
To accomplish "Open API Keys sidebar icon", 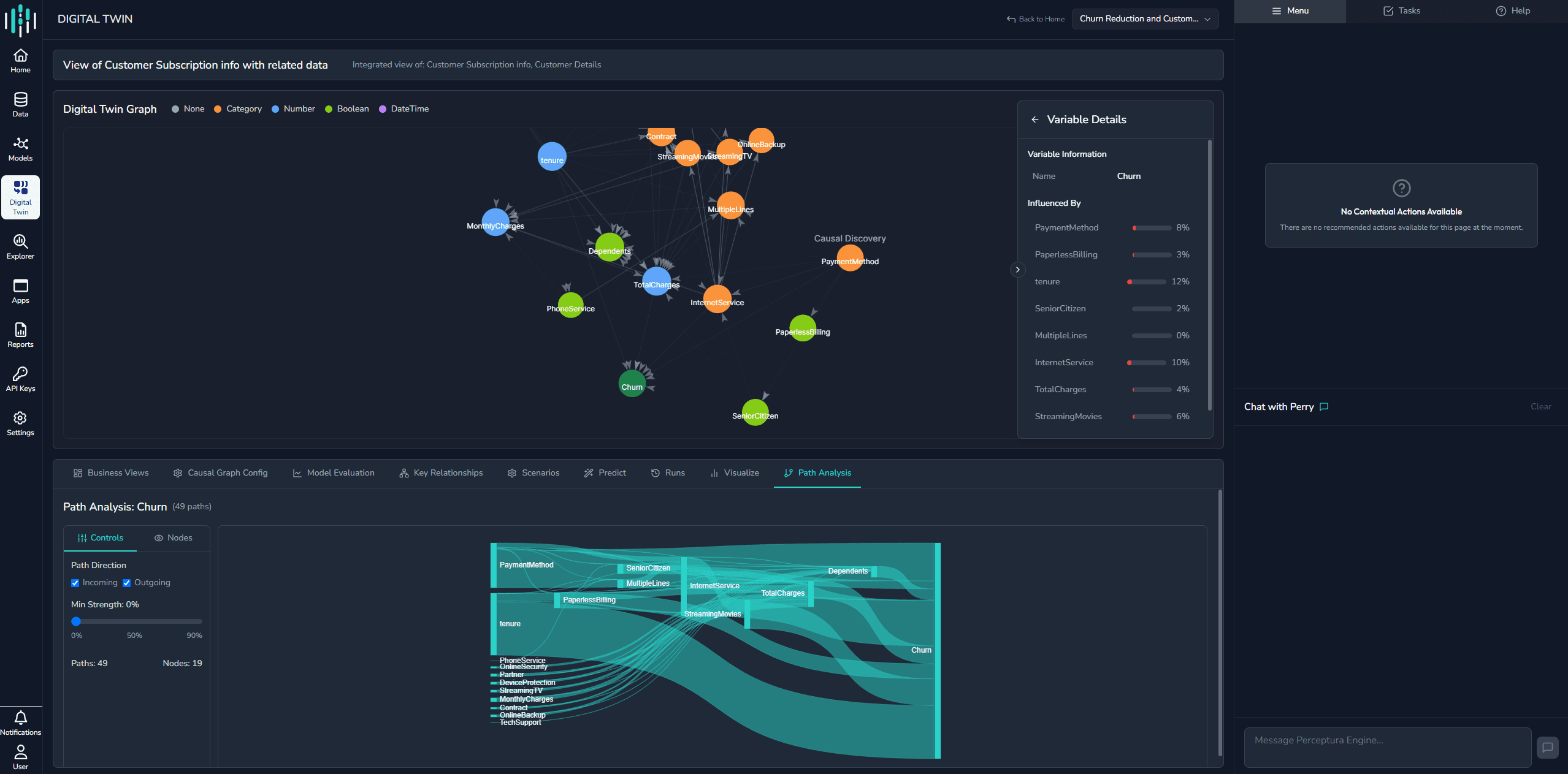I will 20,380.
